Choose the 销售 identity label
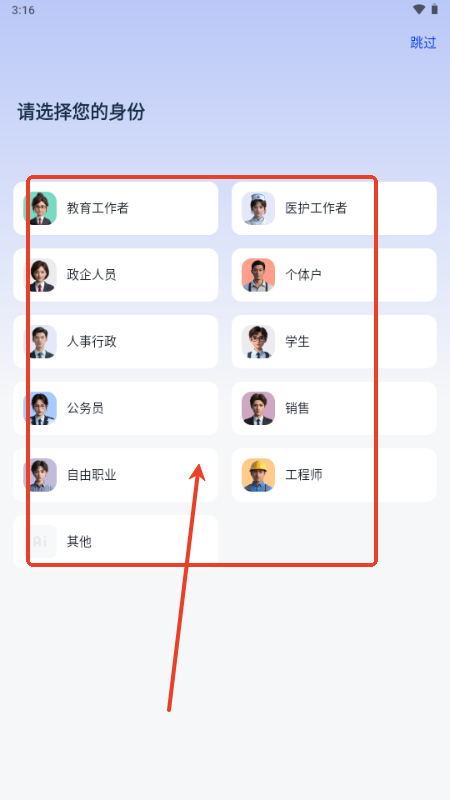Screen dimensions: 450x800 point(297,408)
